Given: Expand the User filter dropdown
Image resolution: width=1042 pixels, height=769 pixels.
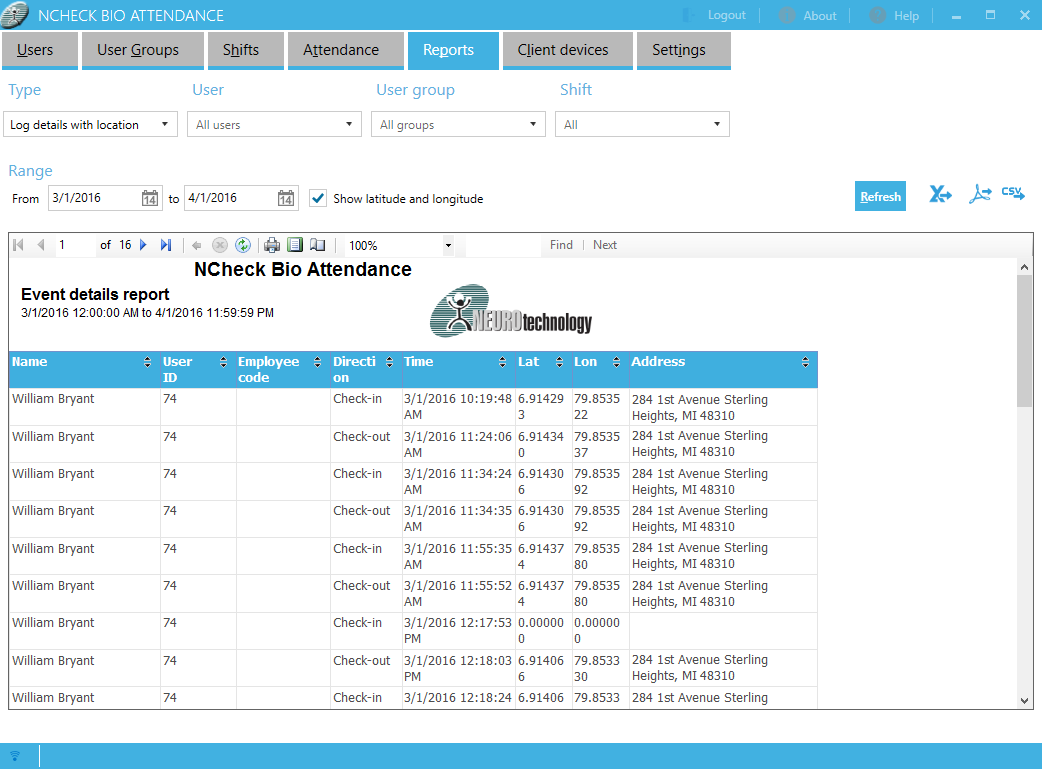Looking at the screenshot, I should click(274, 124).
